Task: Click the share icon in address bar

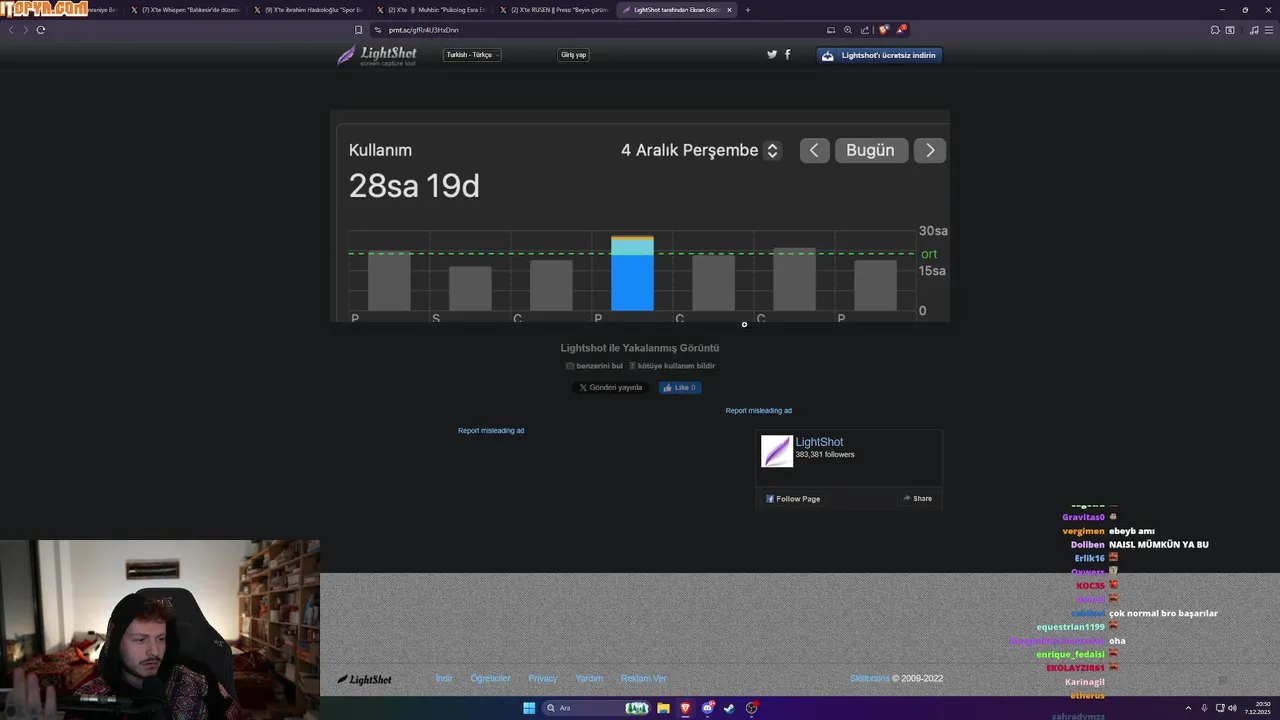Action: [x=864, y=30]
